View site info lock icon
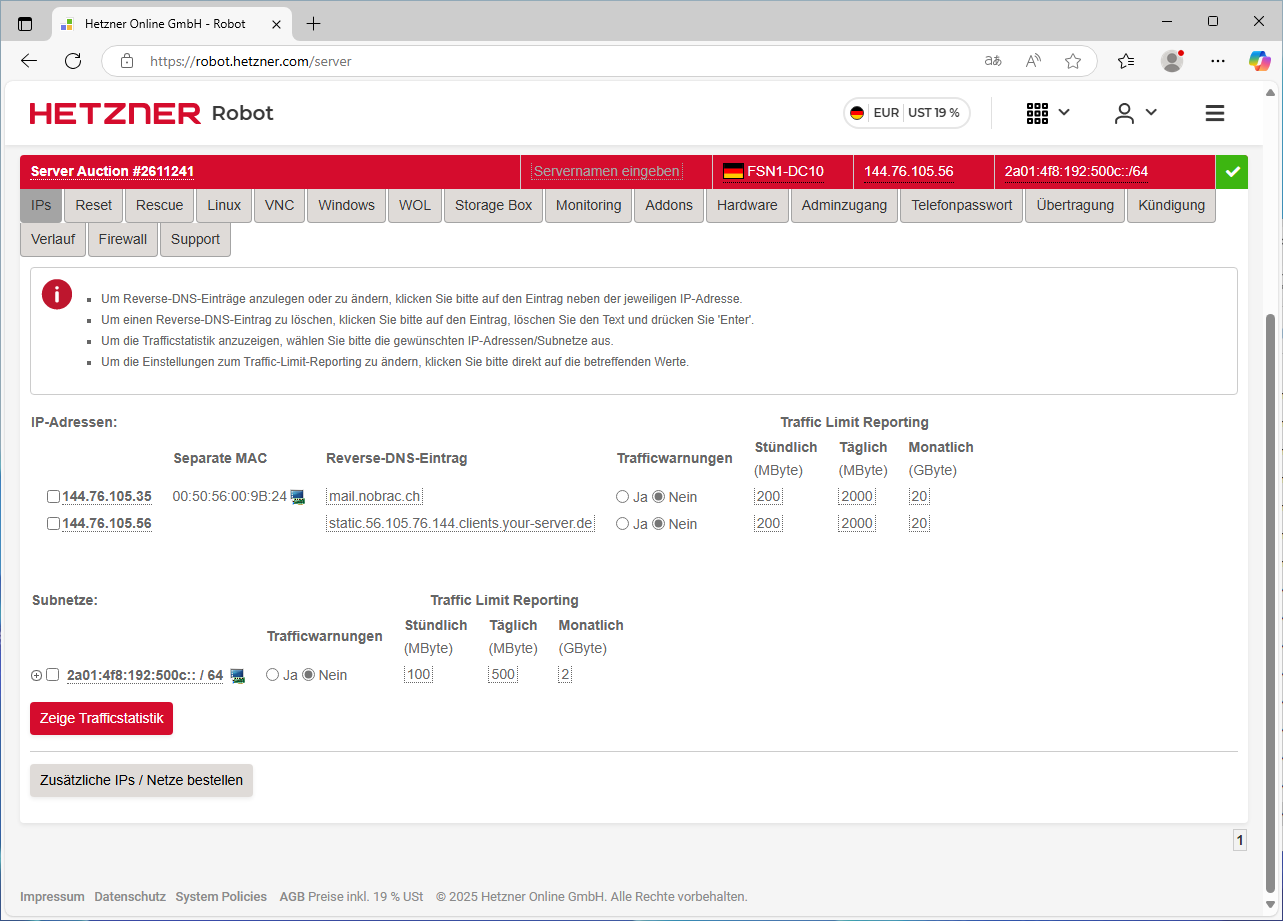Image resolution: width=1283 pixels, height=921 pixels. [x=127, y=61]
